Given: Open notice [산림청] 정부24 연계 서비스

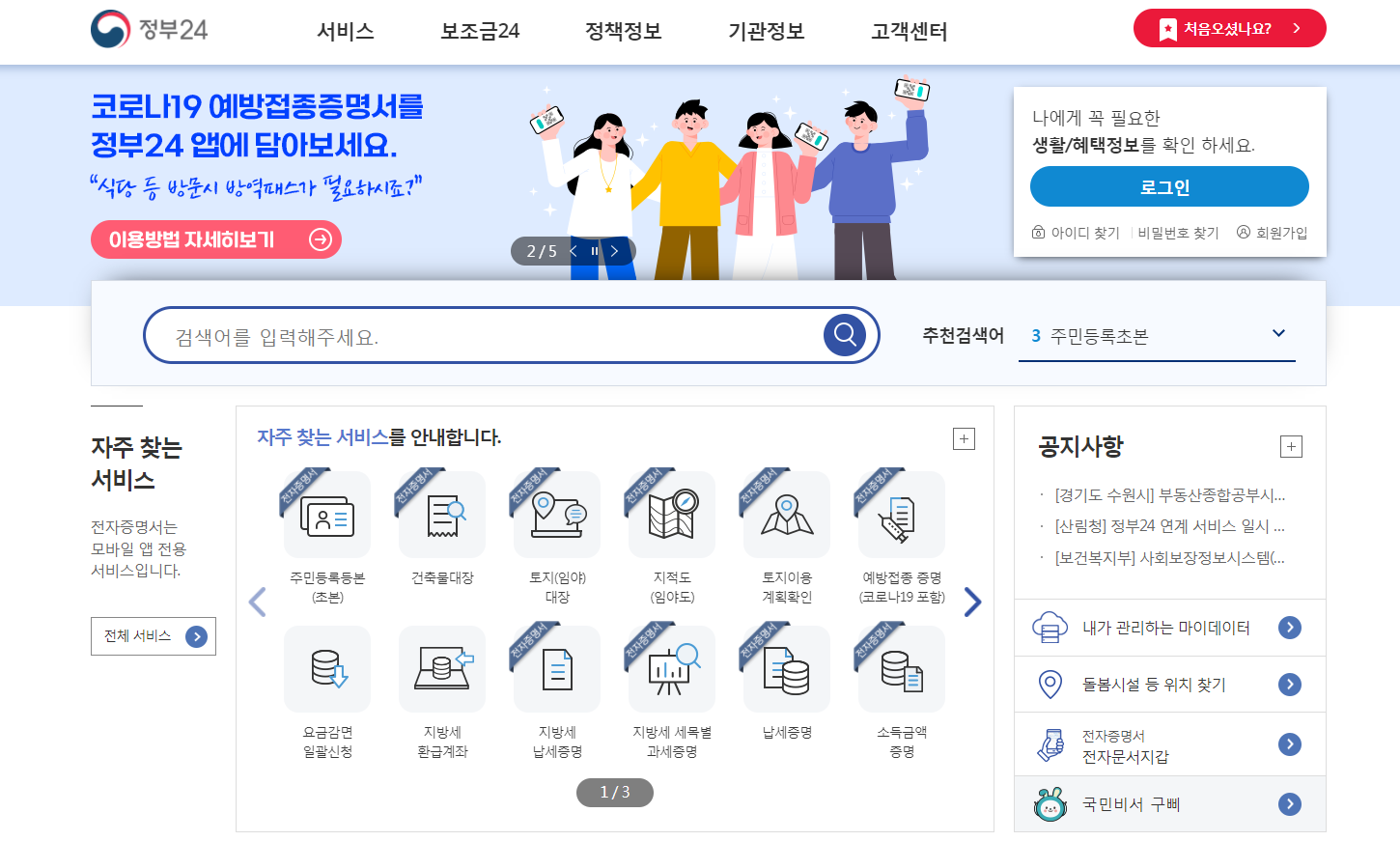Looking at the screenshot, I should point(1169,526).
